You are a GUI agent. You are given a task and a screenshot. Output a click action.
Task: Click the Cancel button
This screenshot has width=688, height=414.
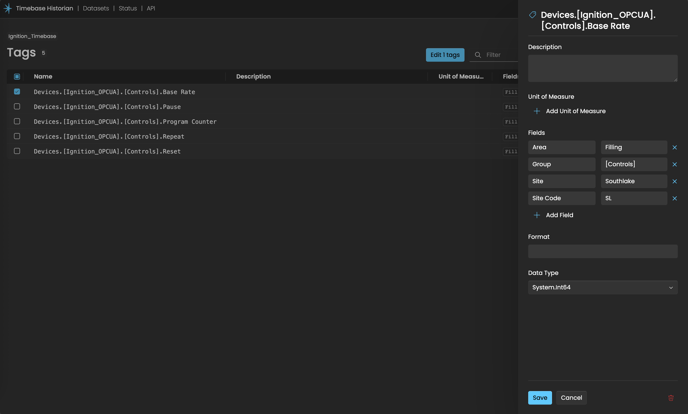tap(571, 398)
